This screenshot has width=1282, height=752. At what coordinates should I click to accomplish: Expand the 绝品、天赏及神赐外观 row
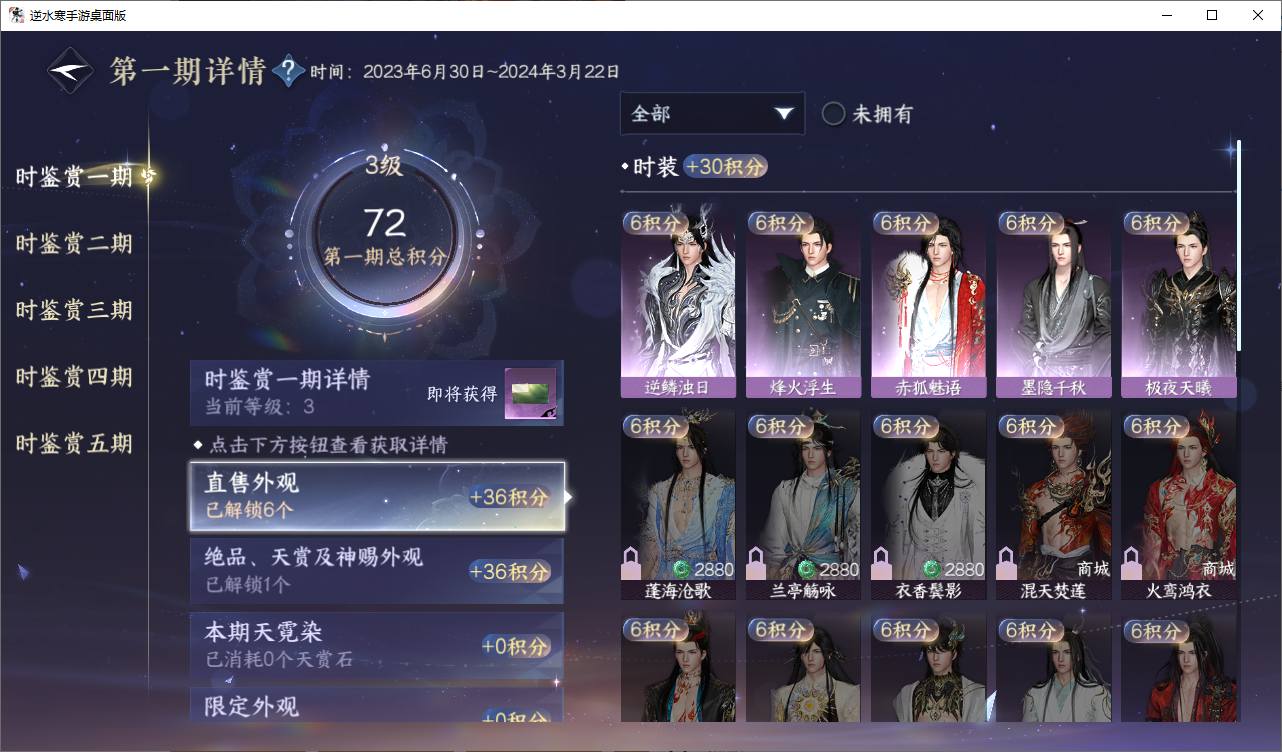click(377, 570)
